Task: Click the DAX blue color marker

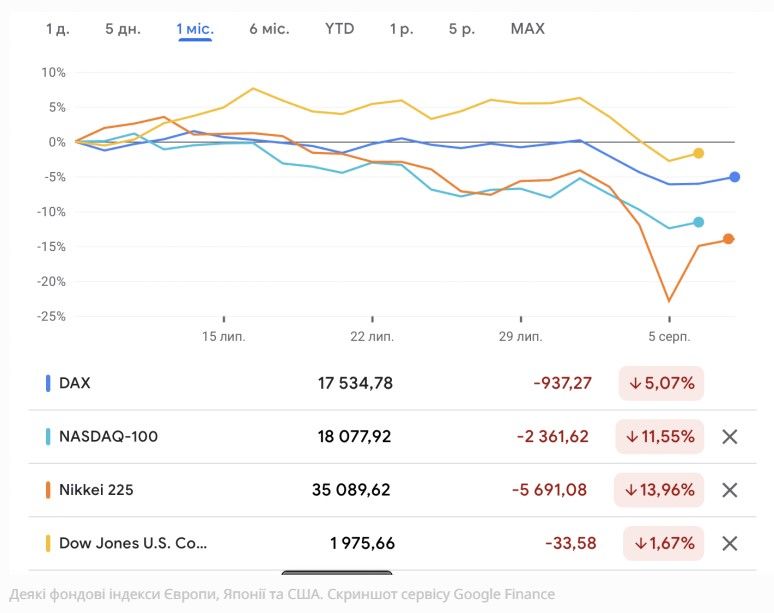Action: [48, 383]
